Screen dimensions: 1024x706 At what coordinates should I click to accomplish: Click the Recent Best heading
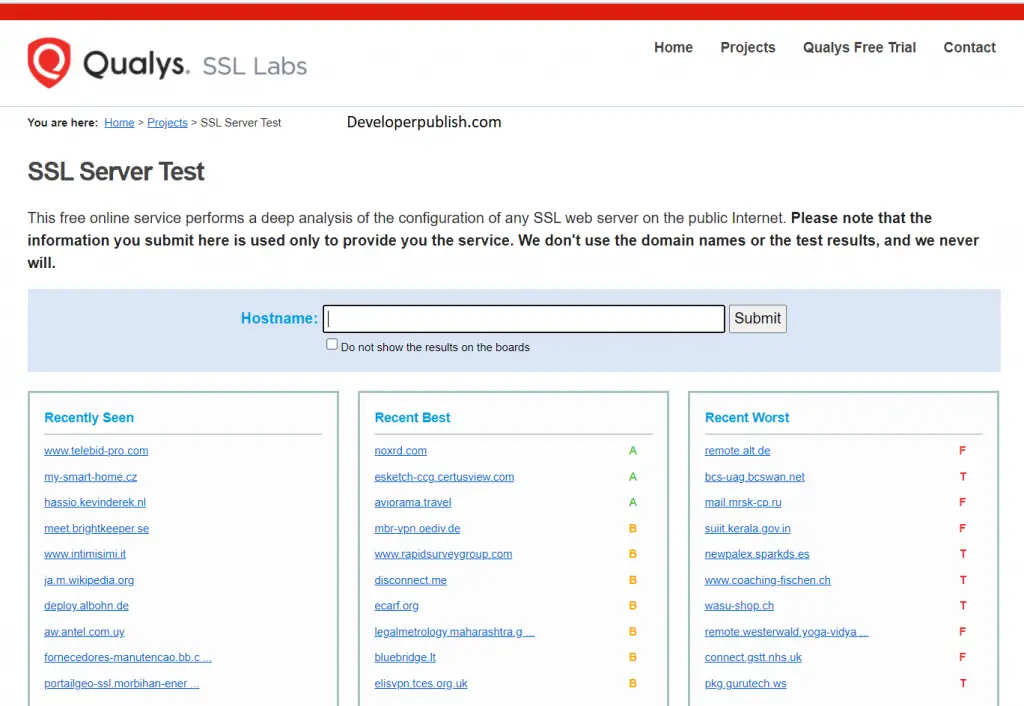412,418
